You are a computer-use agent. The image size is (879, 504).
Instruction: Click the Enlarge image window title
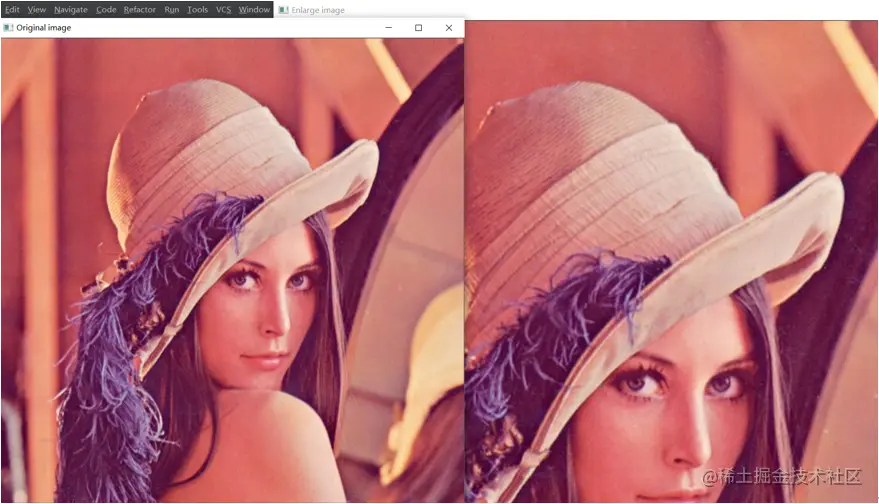318,10
